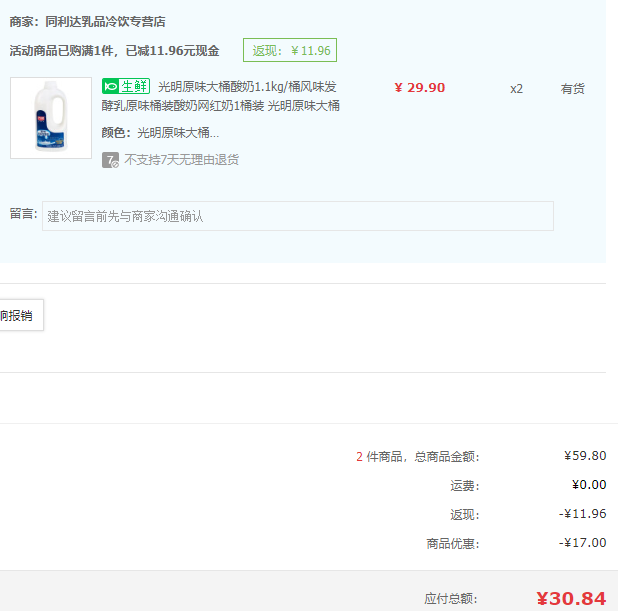618x611 pixels.
Task: Click the 7-day no-return policy icon
Action: 110,160
